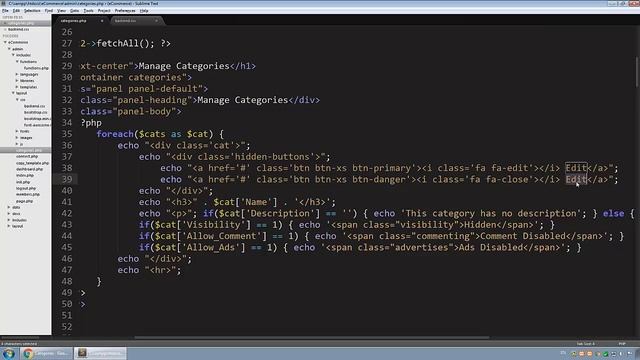Open the File menu

pos(5,11)
